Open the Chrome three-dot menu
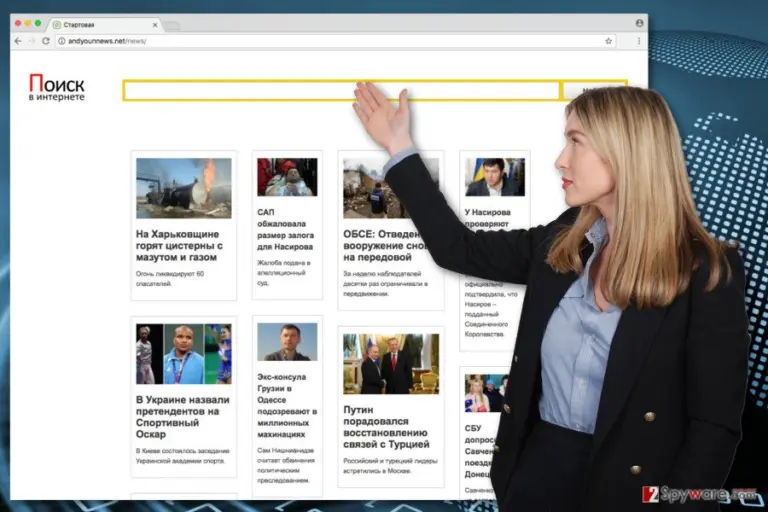Screen dimensions: 768x512 pos(639,41)
